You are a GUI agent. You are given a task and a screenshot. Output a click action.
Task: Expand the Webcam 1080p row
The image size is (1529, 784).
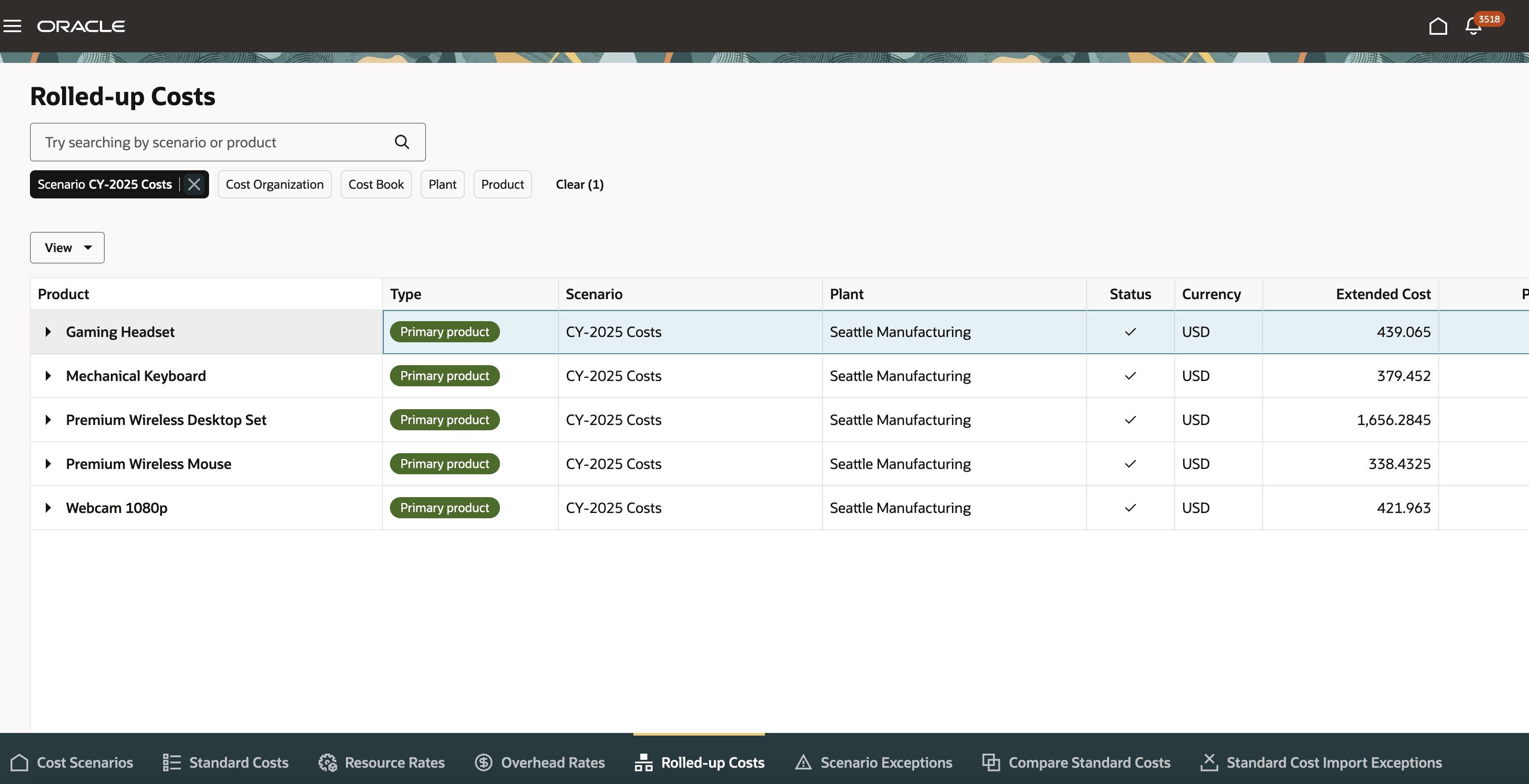click(48, 508)
